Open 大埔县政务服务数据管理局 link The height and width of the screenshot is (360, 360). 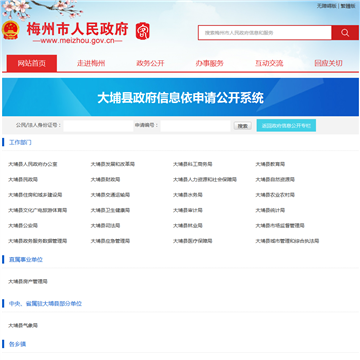tap(38, 241)
